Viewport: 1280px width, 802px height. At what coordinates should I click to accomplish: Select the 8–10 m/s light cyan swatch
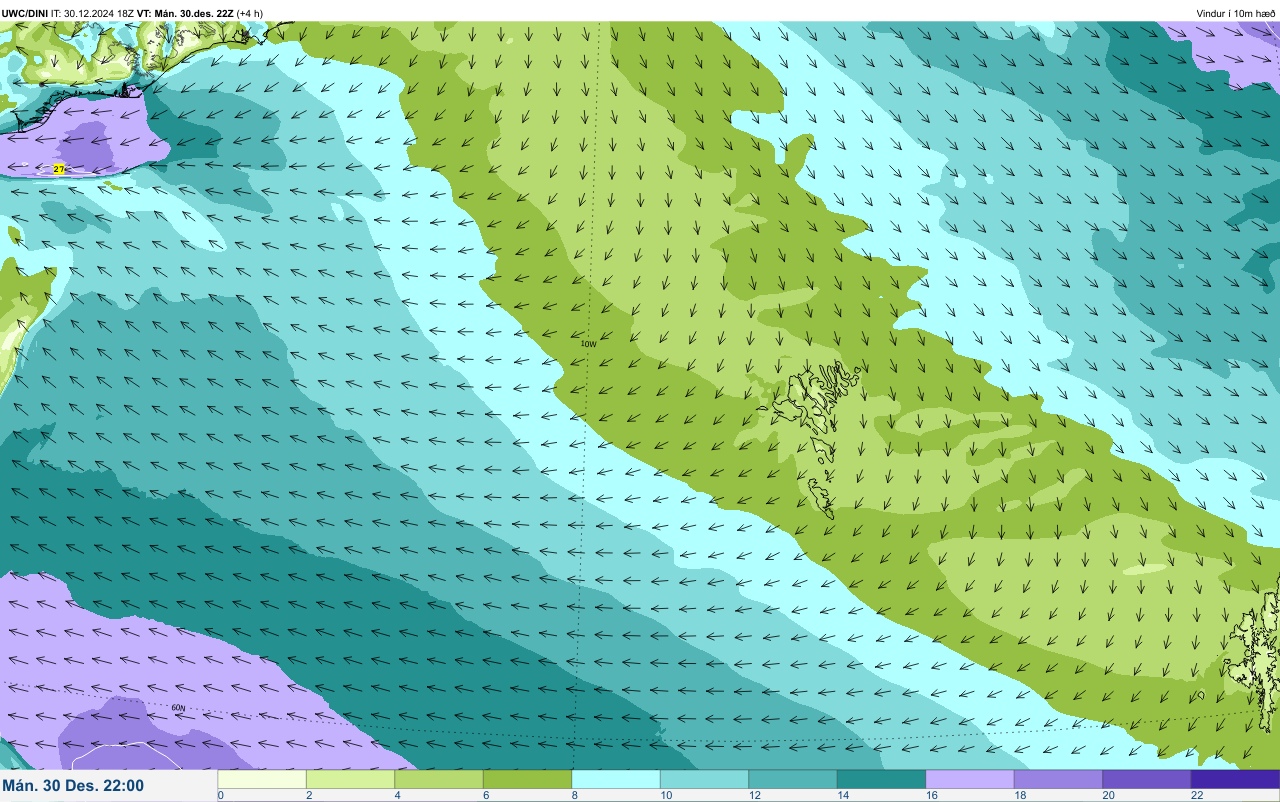pyautogui.click(x=616, y=779)
